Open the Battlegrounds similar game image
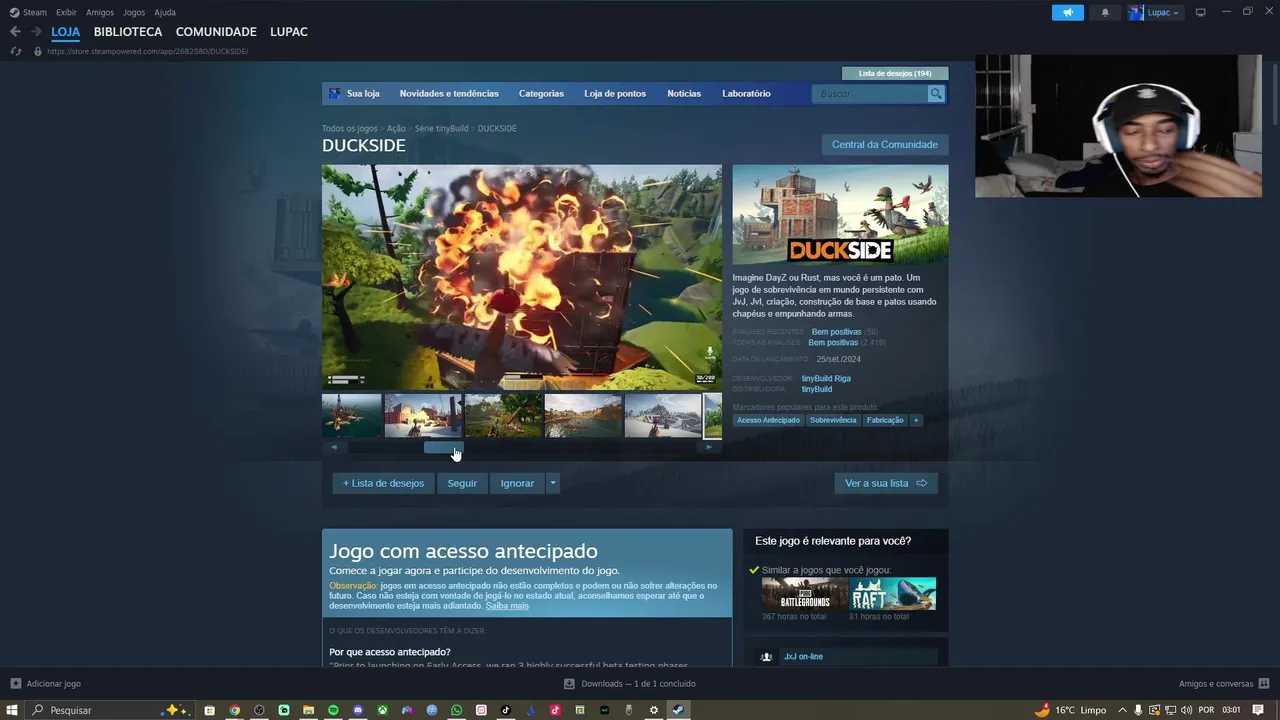 tap(804, 594)
